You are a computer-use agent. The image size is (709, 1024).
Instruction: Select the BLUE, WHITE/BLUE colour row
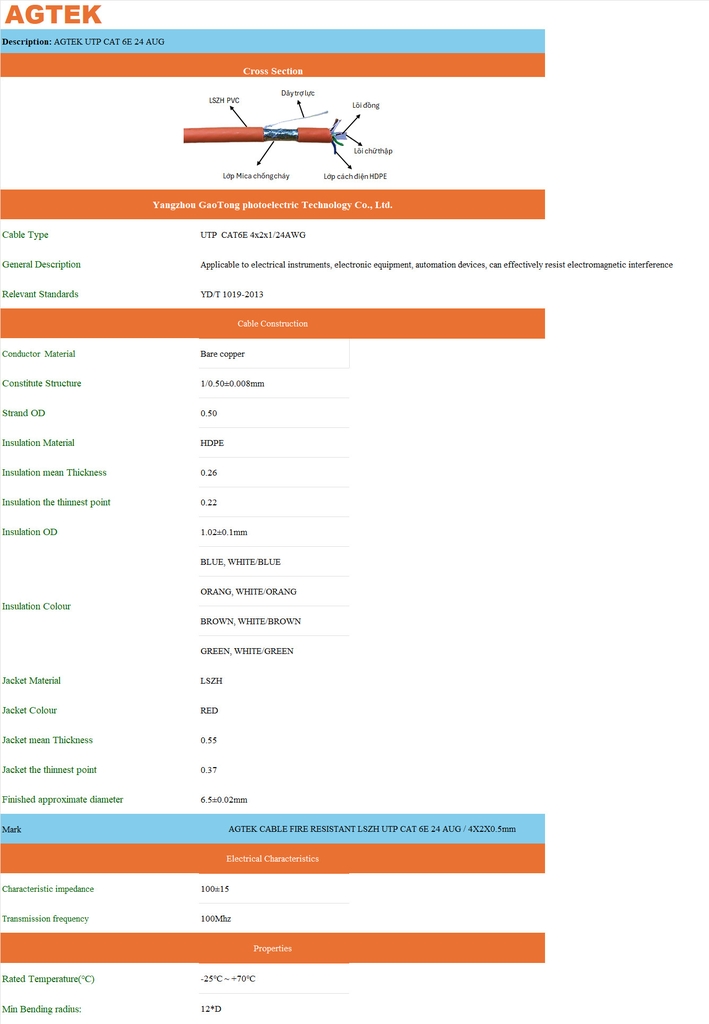point(240,562)
